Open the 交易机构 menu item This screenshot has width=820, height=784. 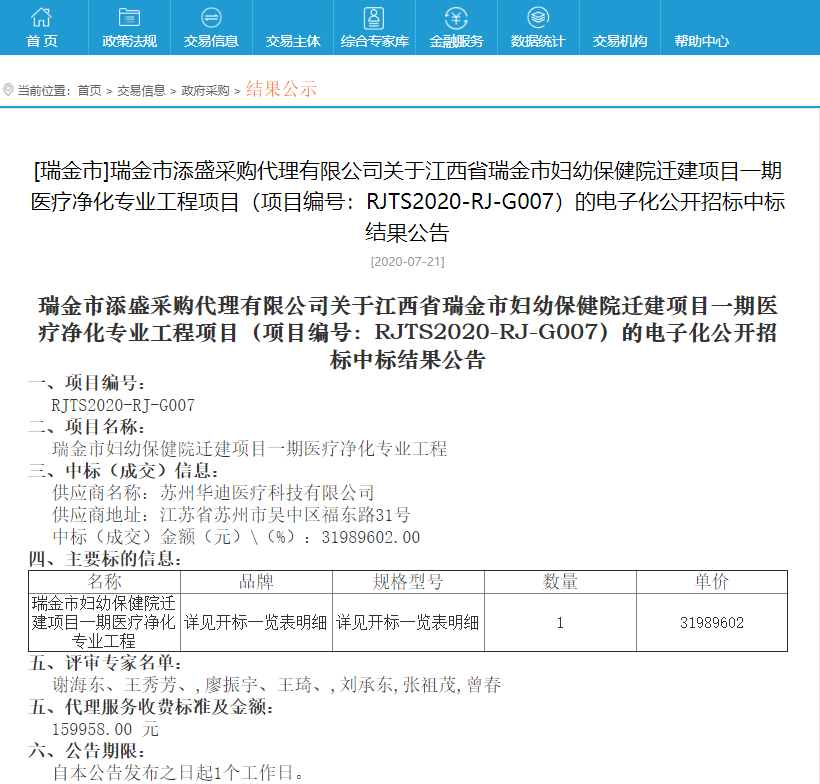tap(620, 41)
